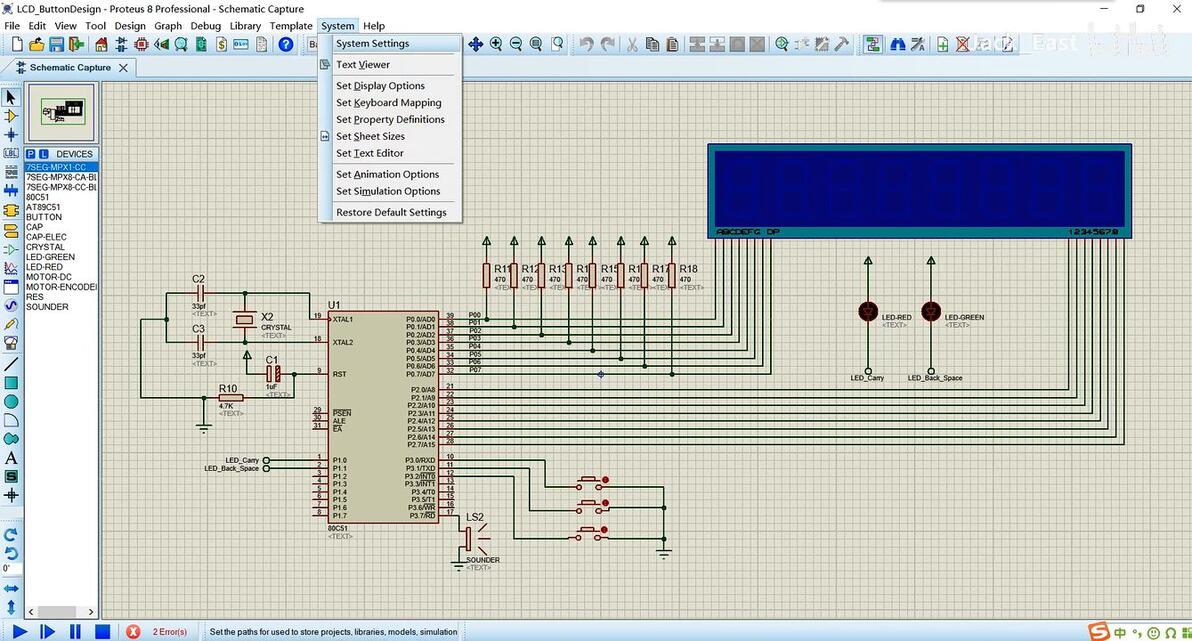This screenshot has width=1192, height=641.
Task: Pause the simulation
Action: (75, 631)
